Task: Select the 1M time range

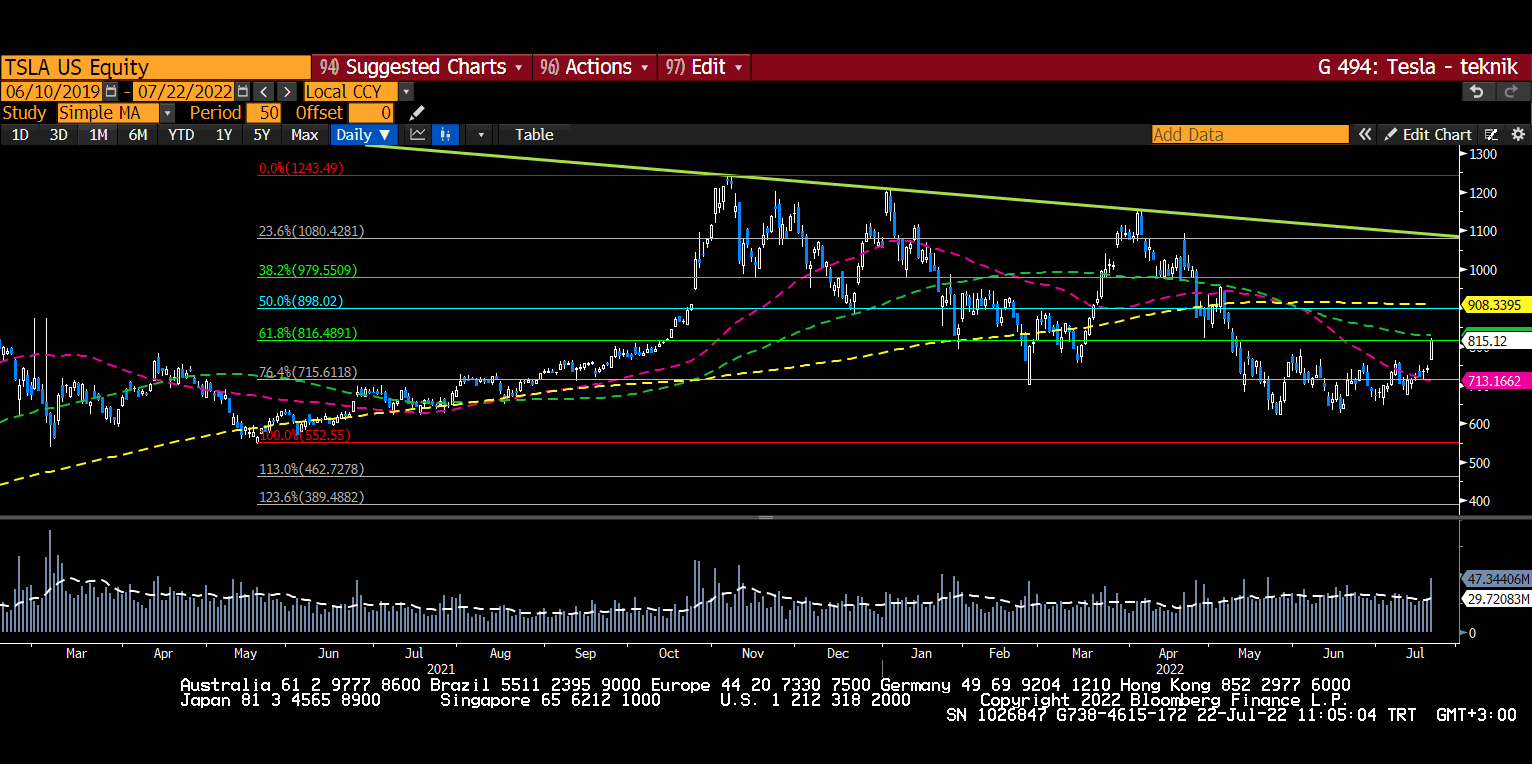Action: click(x=98, y=134)
